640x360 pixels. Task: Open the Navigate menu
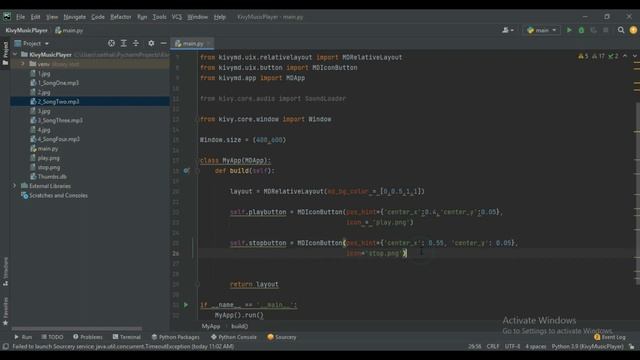coord(75,17)
